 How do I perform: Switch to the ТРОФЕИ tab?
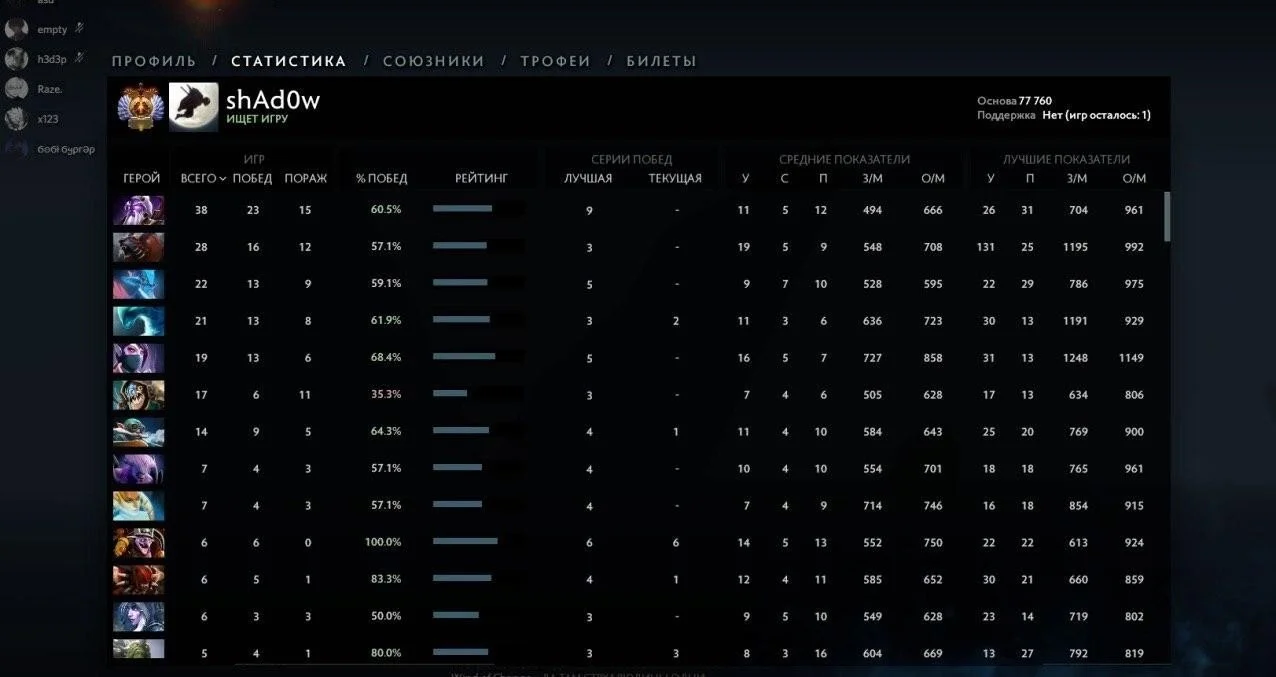point(555,61)
